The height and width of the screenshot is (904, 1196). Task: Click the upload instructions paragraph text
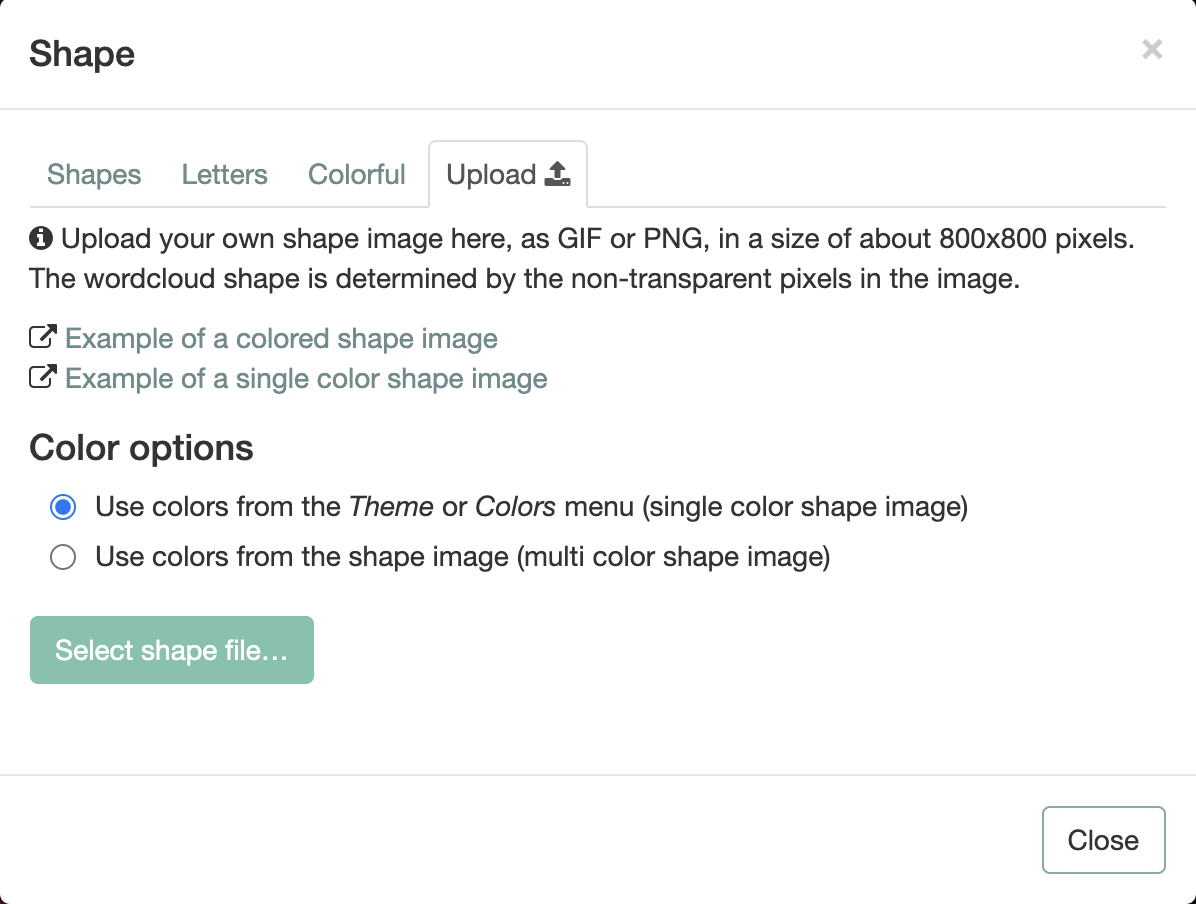[x=582, y=259]
